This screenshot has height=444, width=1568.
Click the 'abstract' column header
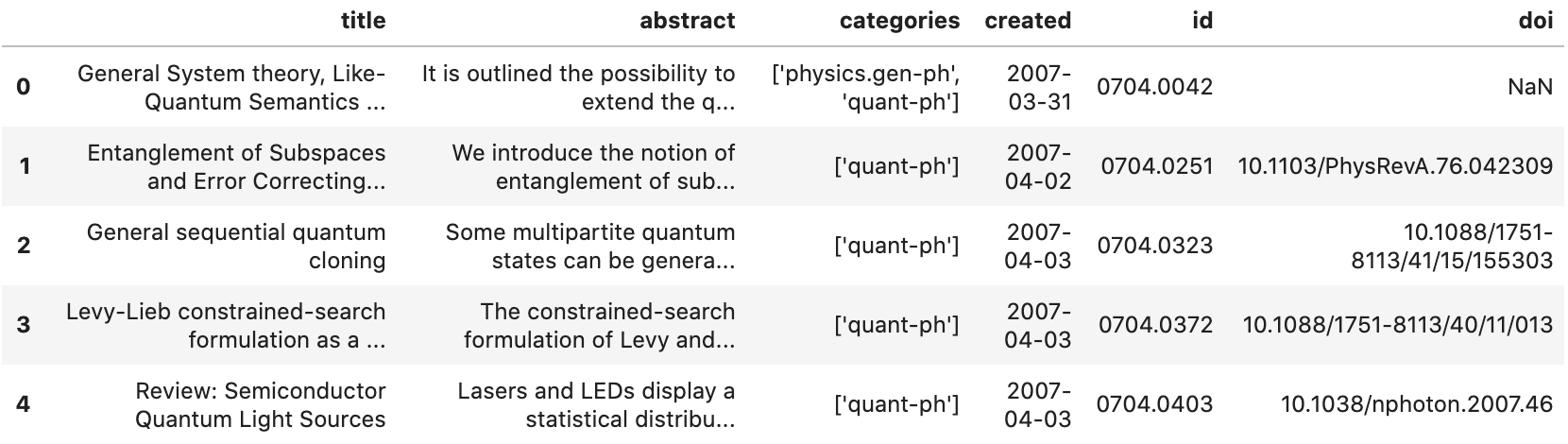coord(687,21)
